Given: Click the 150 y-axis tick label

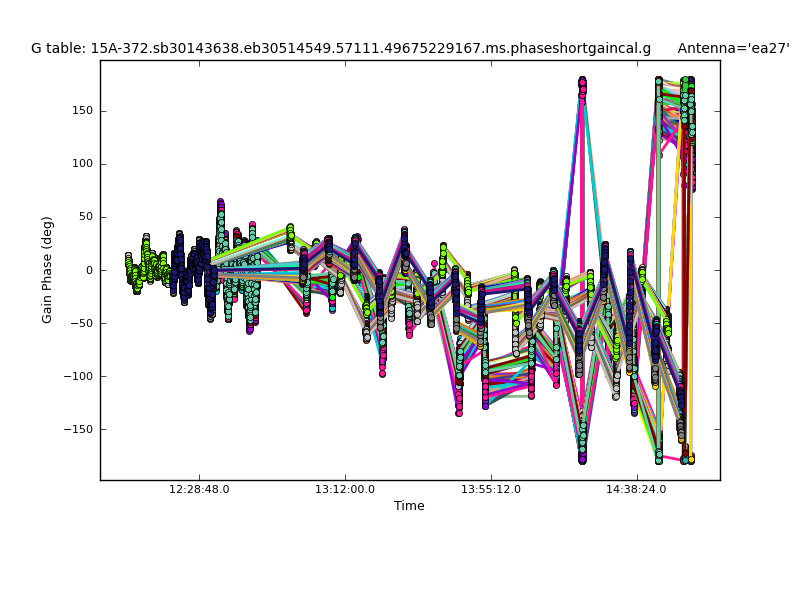Looking at the screenshot, I should tap(81, 111).
